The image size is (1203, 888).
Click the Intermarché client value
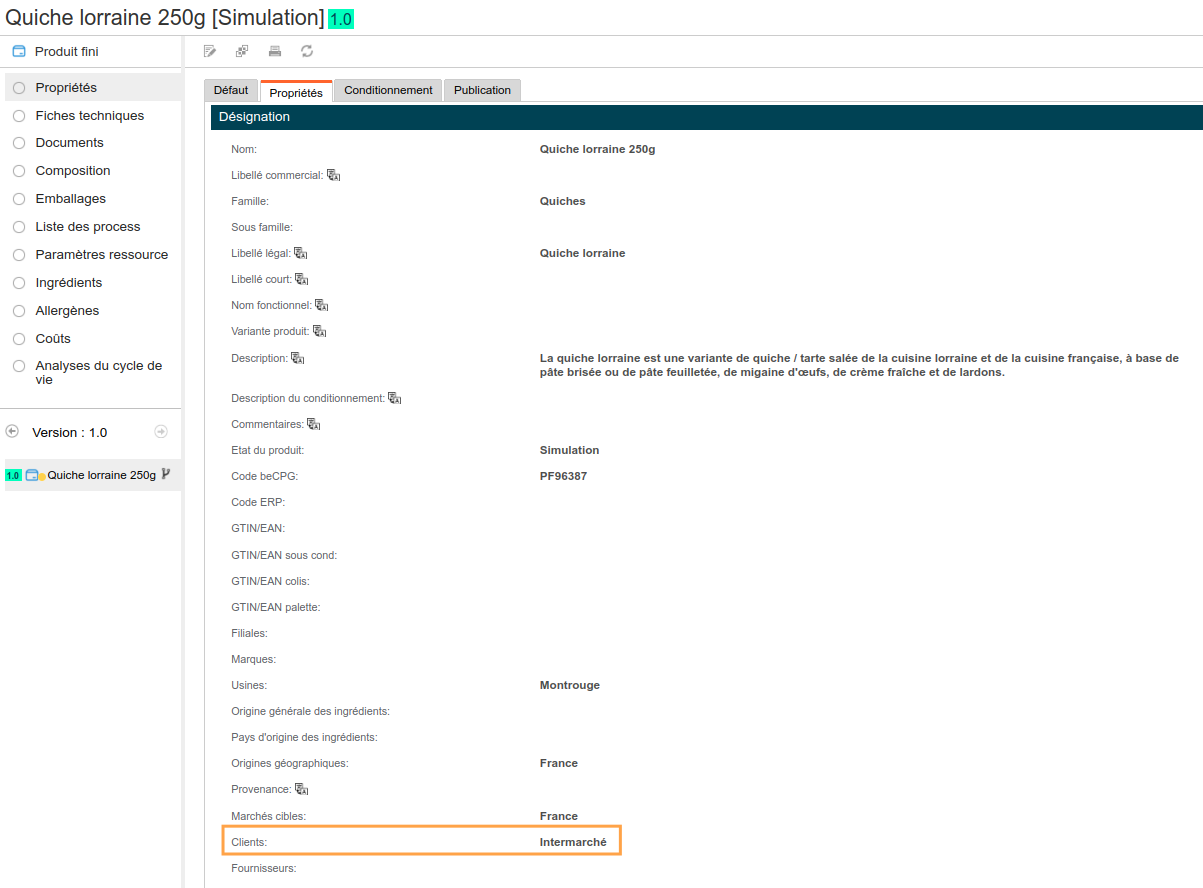573,842
